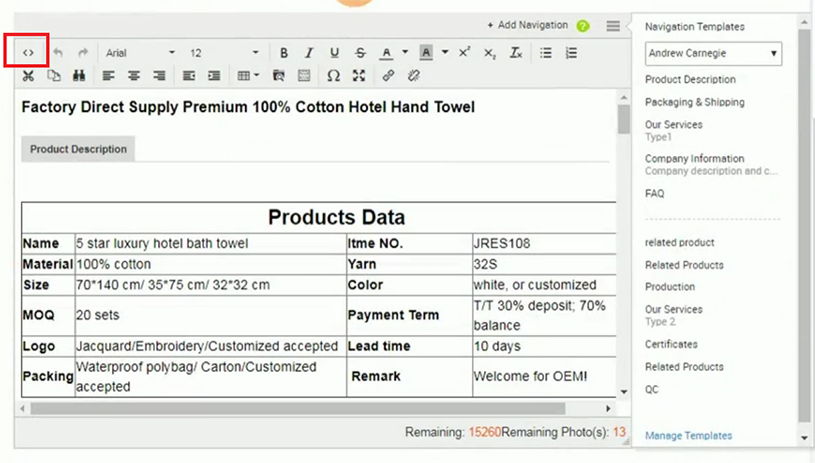Open find and replace binoculars icon

(x=78, y=76)
